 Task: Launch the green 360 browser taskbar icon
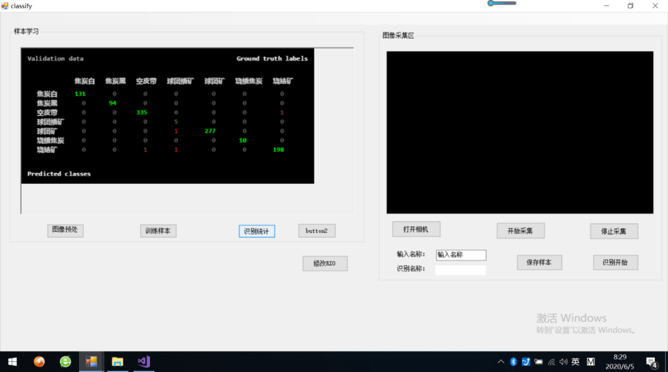tap(65, 362)
